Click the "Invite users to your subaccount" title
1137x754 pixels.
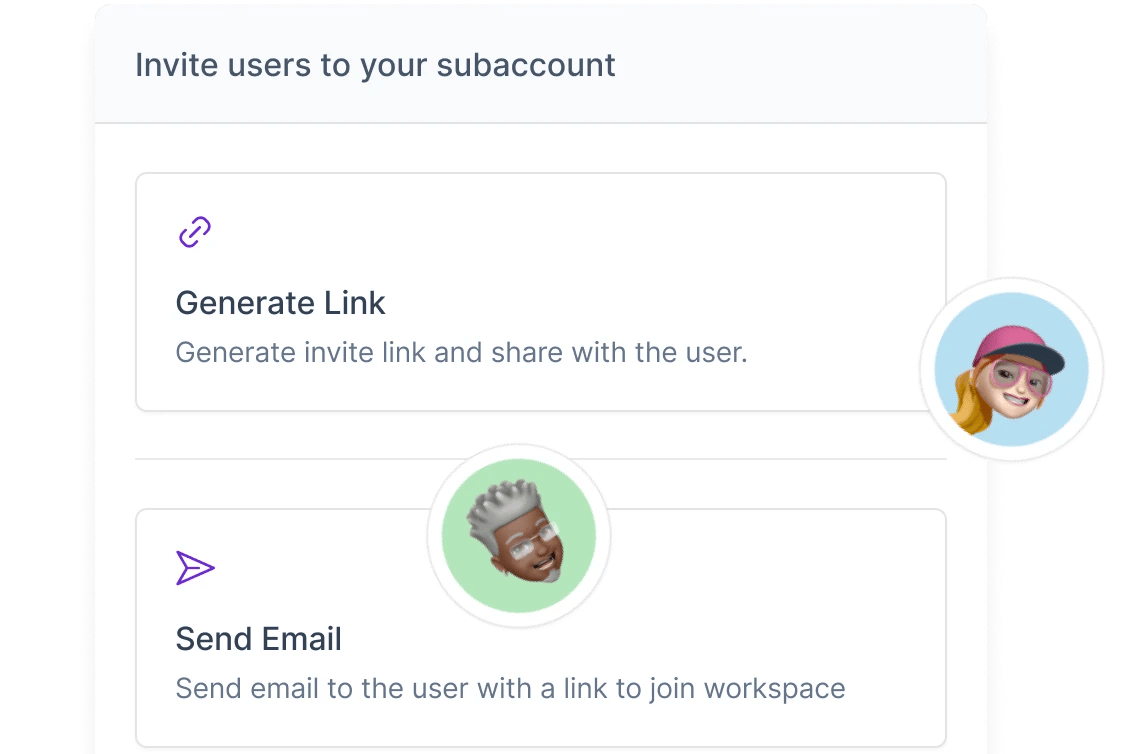pyautogui.click(x=375, y=66)
